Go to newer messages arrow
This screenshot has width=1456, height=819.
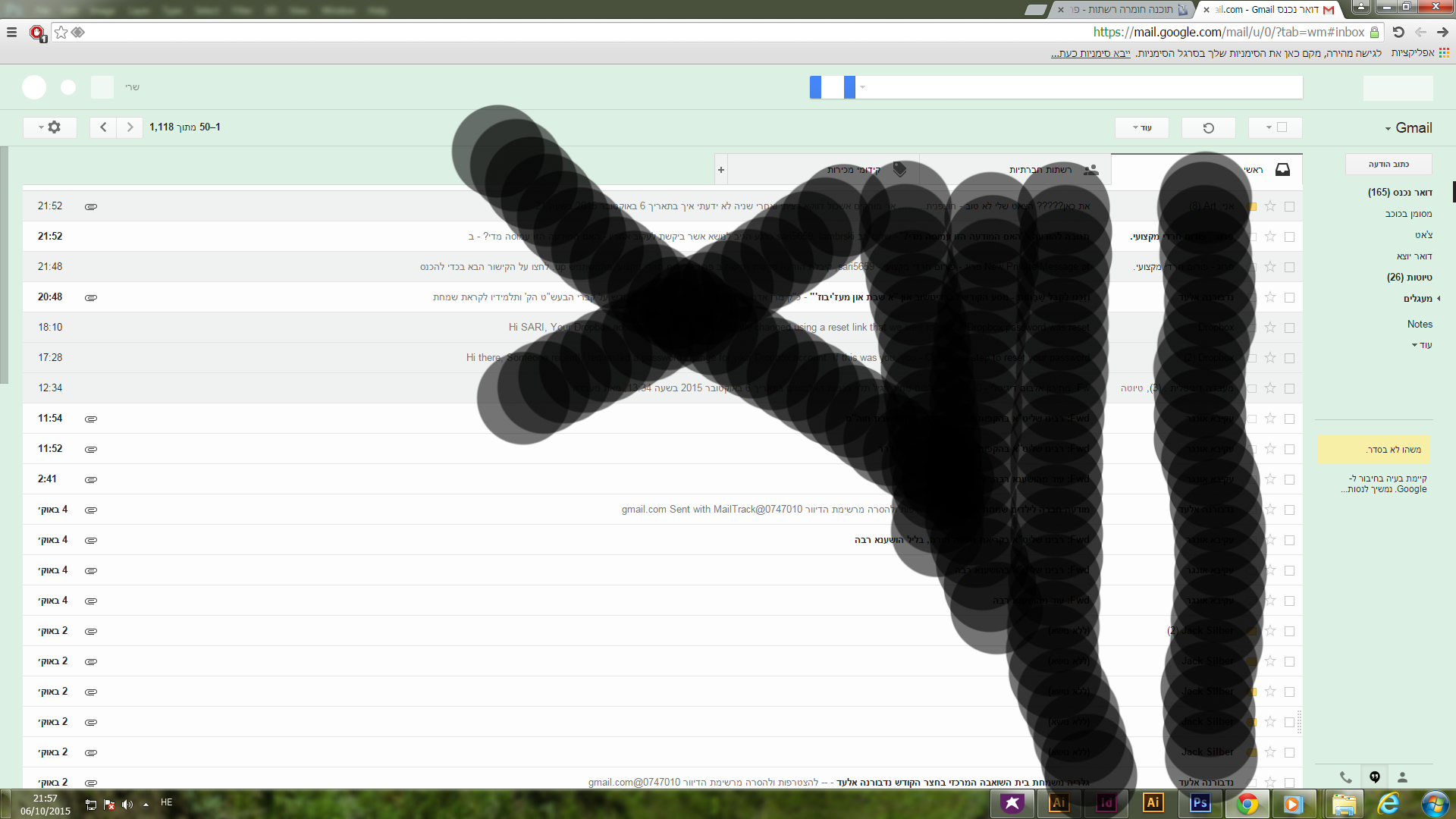[x=130, y=127]
